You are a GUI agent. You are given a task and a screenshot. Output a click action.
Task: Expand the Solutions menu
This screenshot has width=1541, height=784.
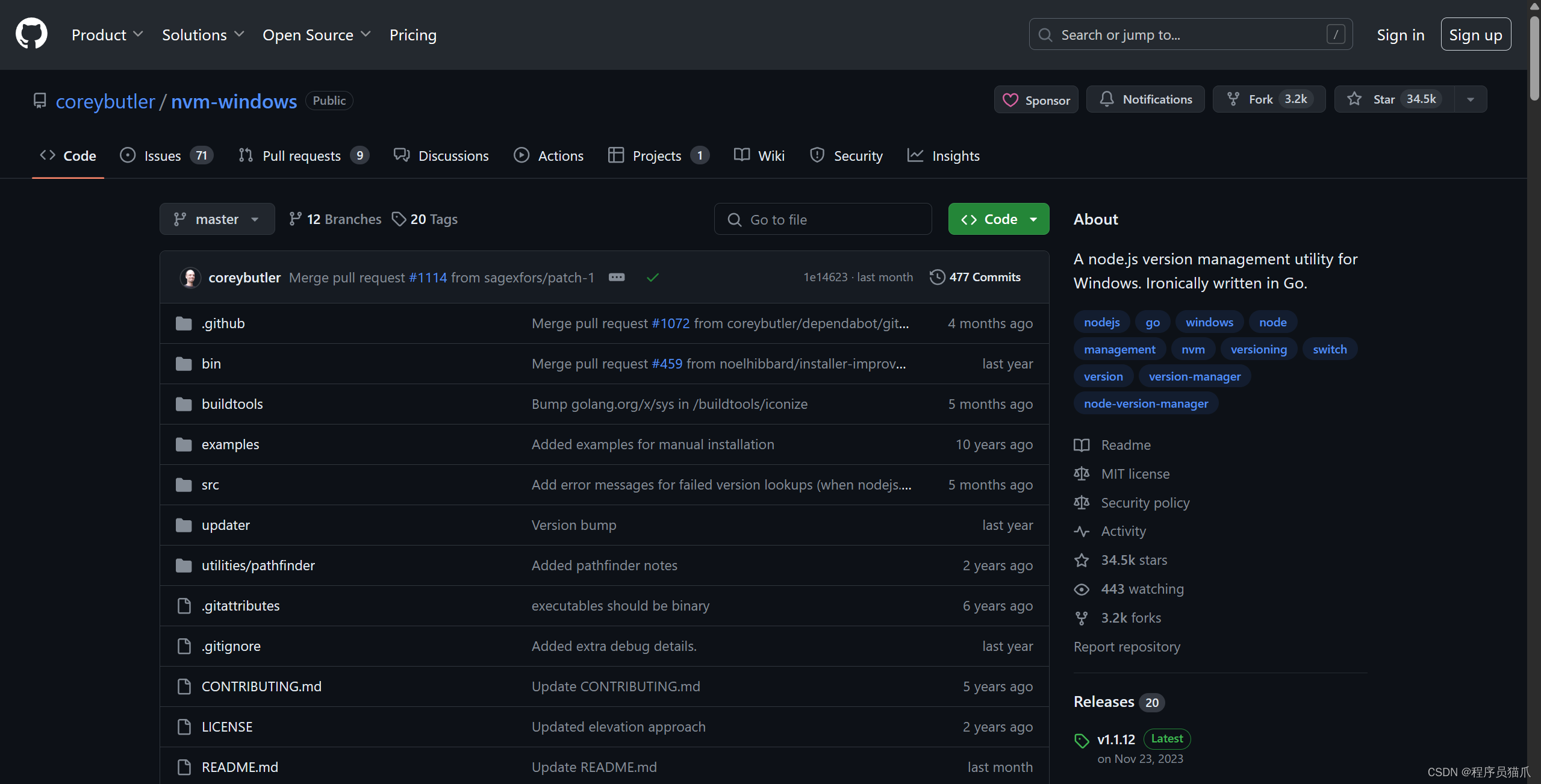(x=203, y=35)
